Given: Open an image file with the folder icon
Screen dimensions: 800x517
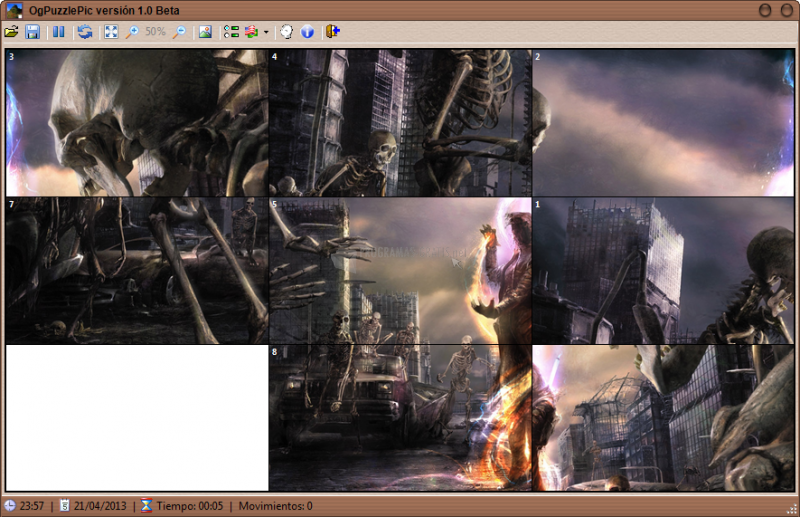Looking at the screenshot, I should pos(11,32).
